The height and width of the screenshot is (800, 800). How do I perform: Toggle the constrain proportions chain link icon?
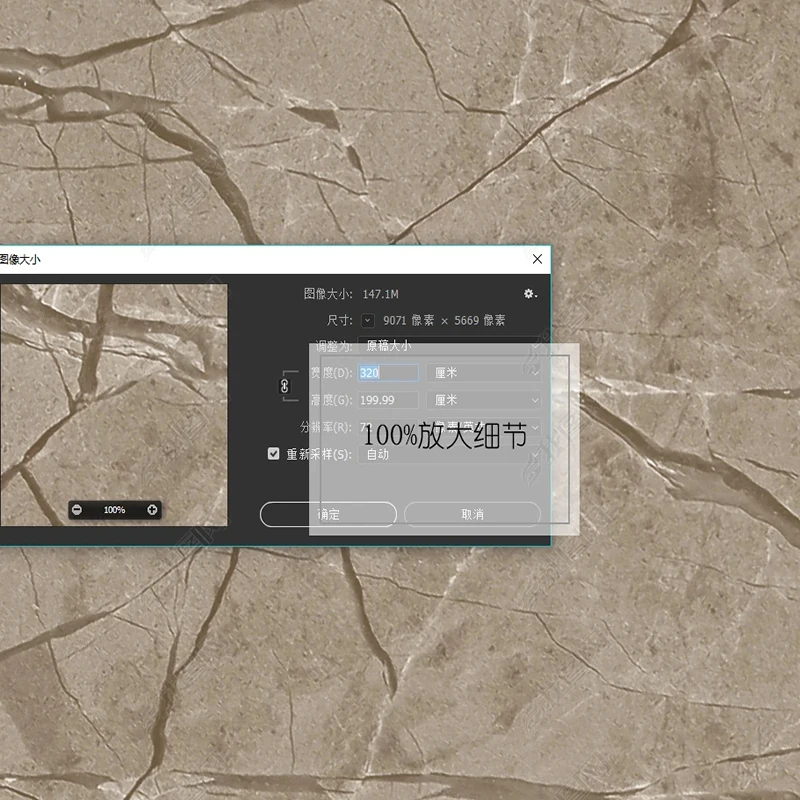pos(284,386)
